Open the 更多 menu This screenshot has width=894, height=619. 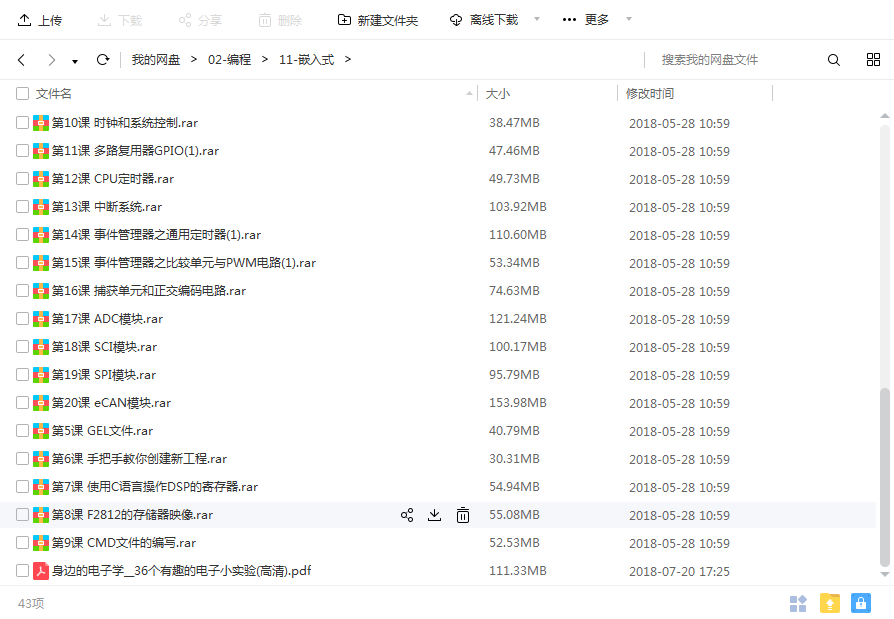pos(586,20)
